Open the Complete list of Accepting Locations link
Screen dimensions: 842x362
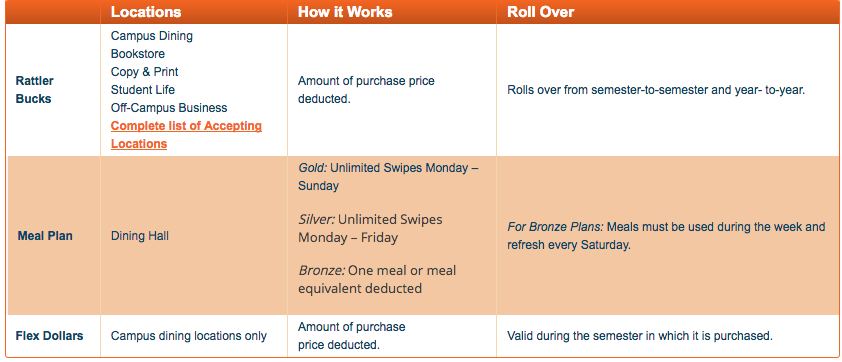[x=186, y=135]
